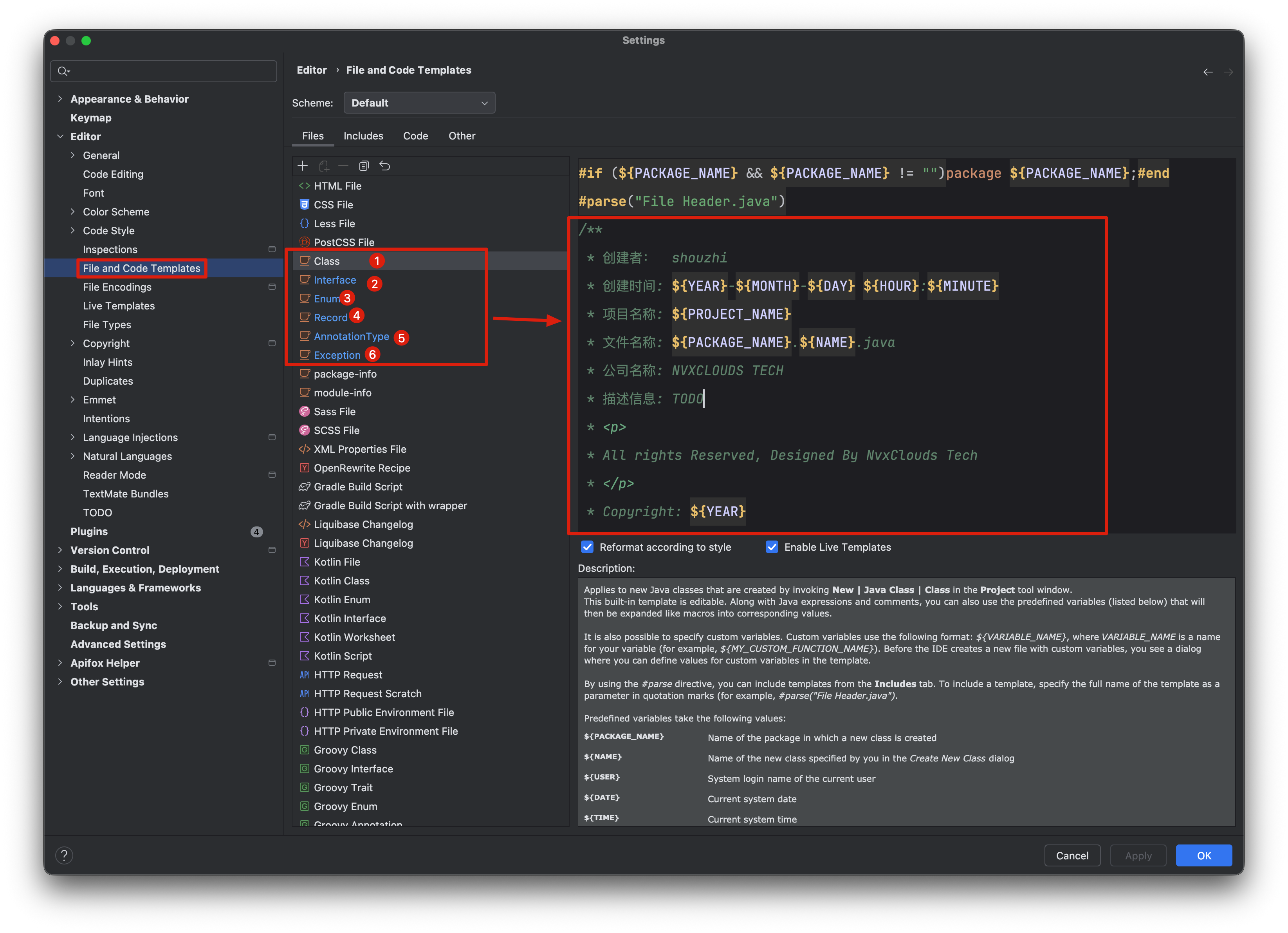Viewport: 1288px width, 933px height.
Task: Open Live Templates settings page
Action: 119,306
